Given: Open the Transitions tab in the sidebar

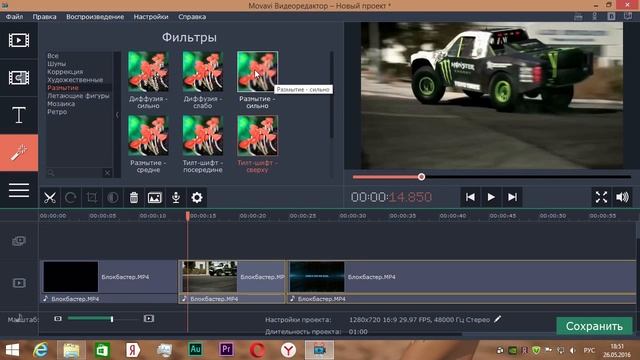Looking at the screenshot, I should coord(19,78).
